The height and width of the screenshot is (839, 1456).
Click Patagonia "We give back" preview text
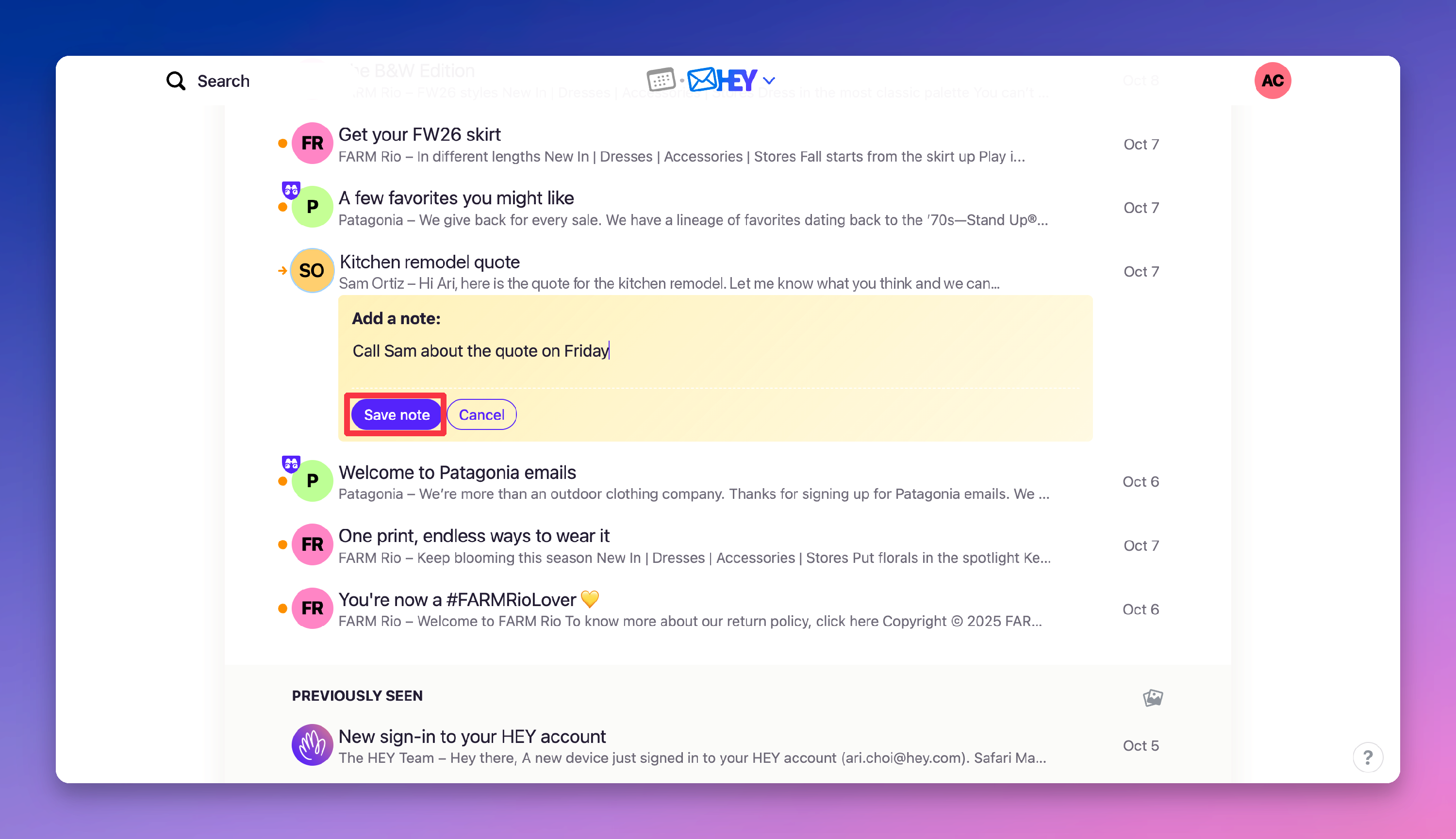click(693, 219)
